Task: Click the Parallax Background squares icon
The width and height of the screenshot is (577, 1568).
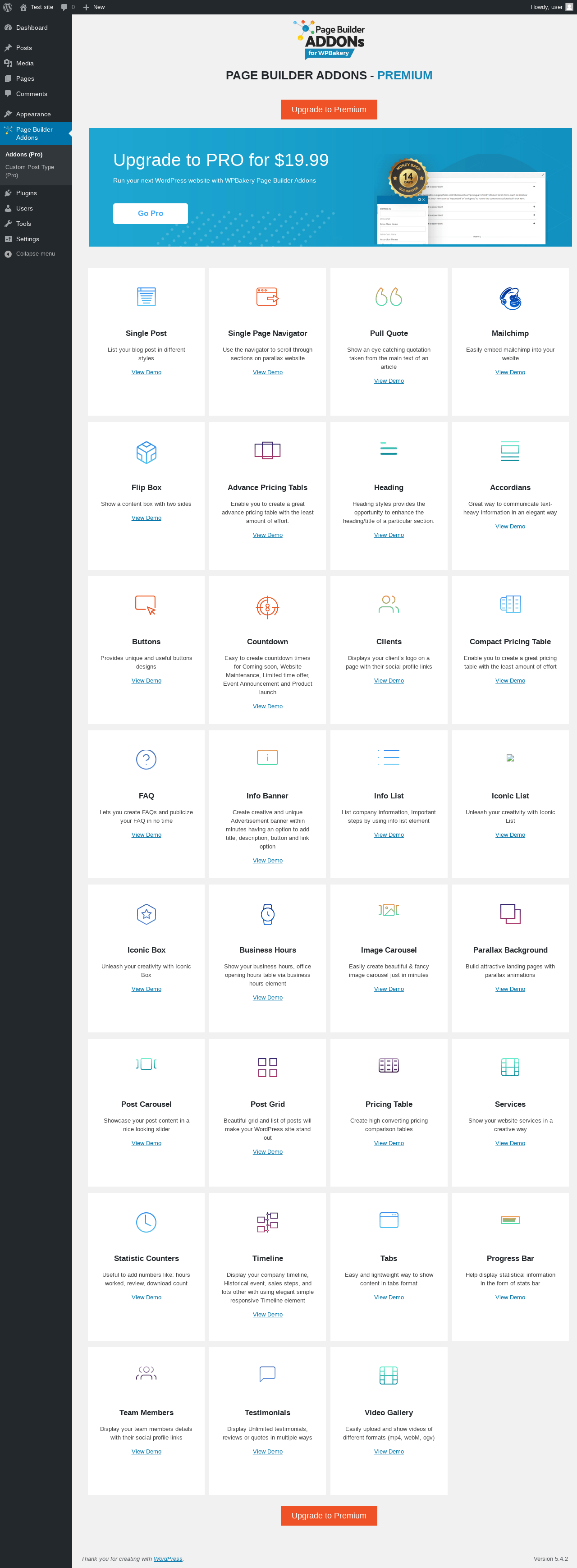Action: 510,914
